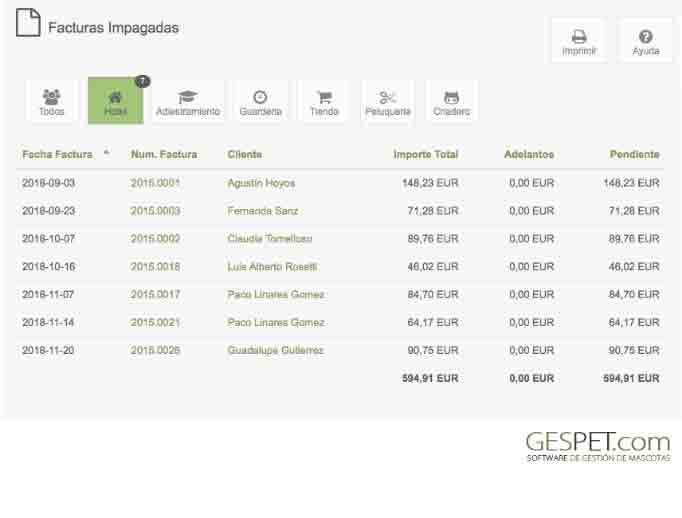
Task: Select the Todos filter icon
Action: (x=51, y=101)
